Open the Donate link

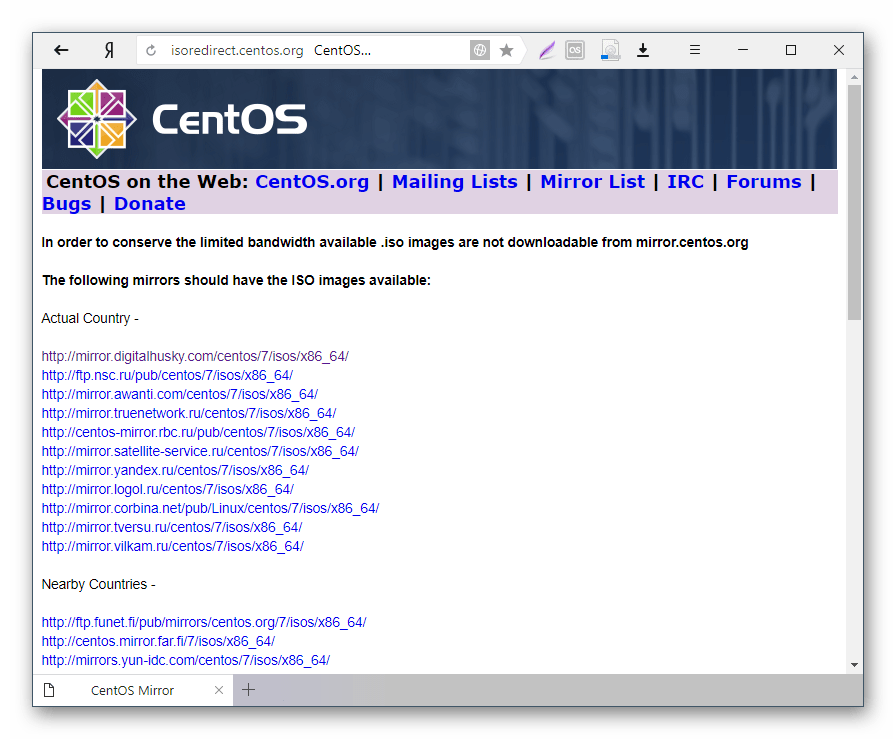149,202
